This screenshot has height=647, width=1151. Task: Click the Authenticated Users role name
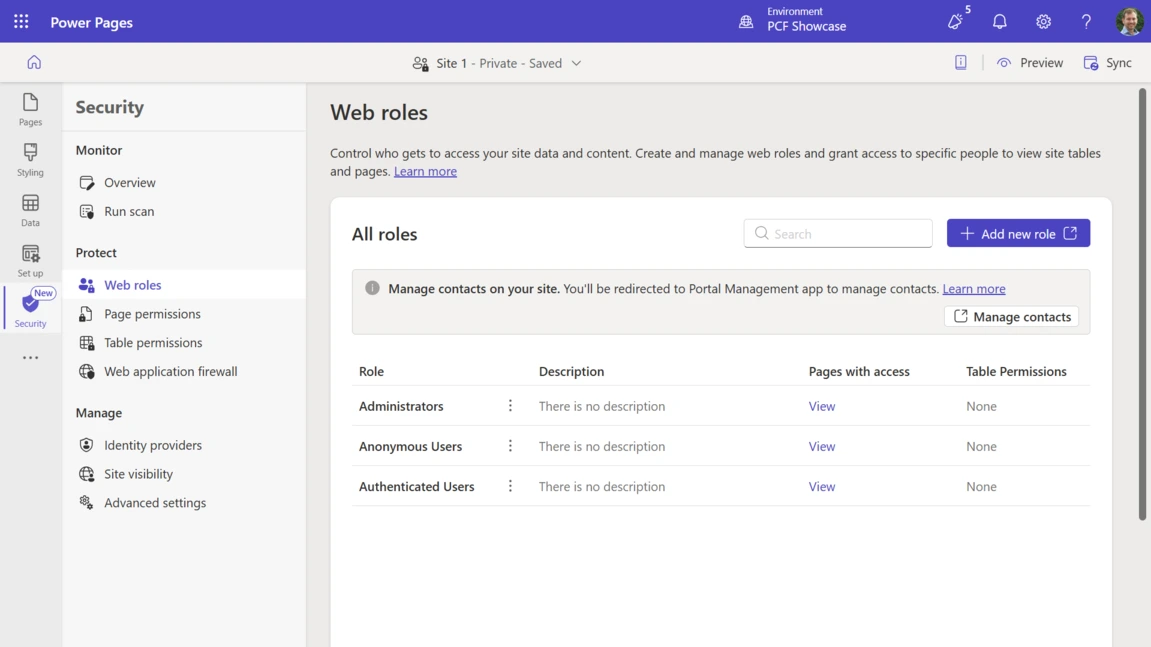[x=416, y=486]
